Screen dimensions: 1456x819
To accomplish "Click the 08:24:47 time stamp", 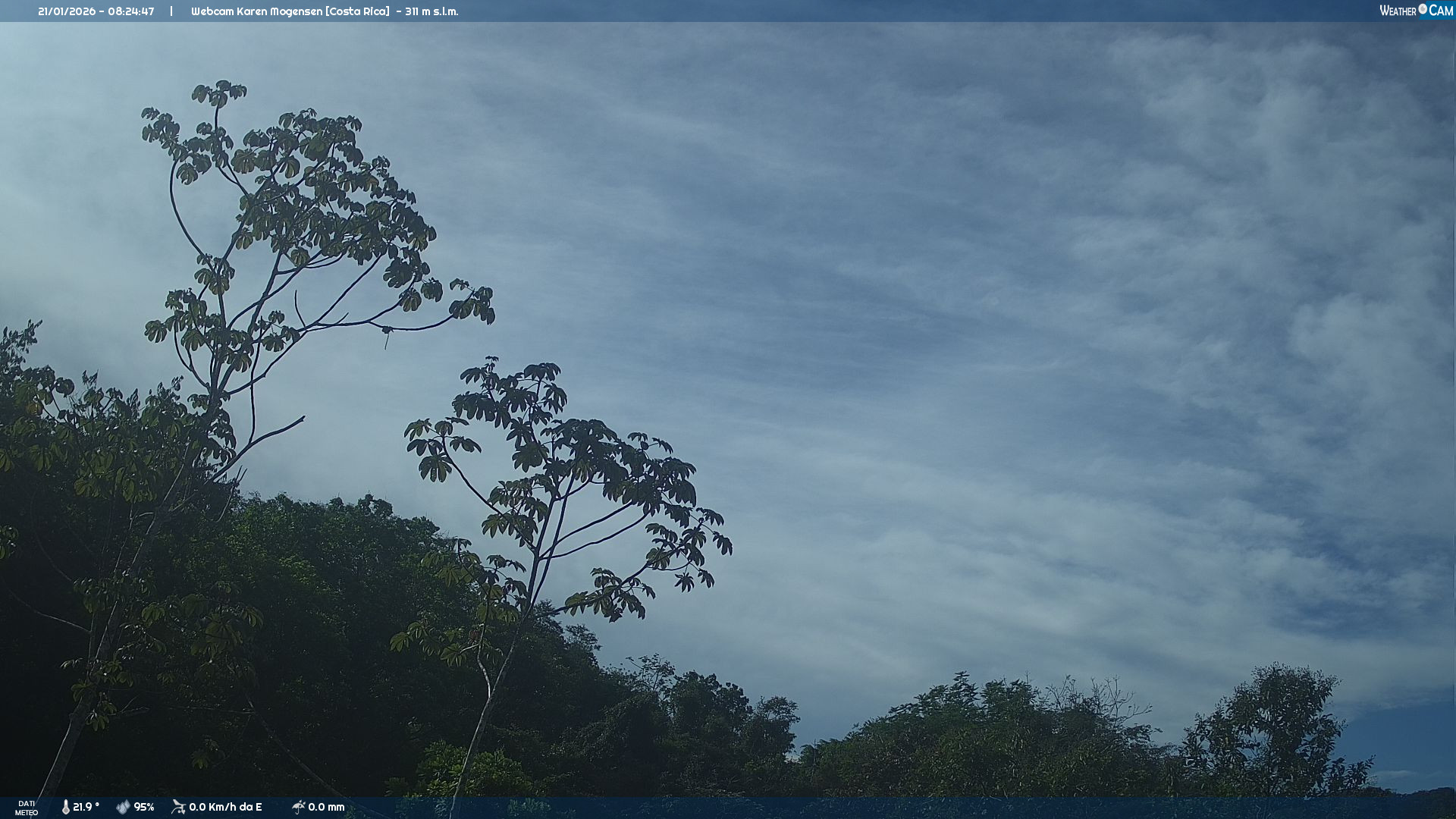I will pyautogui.click(x=130, y=11).
